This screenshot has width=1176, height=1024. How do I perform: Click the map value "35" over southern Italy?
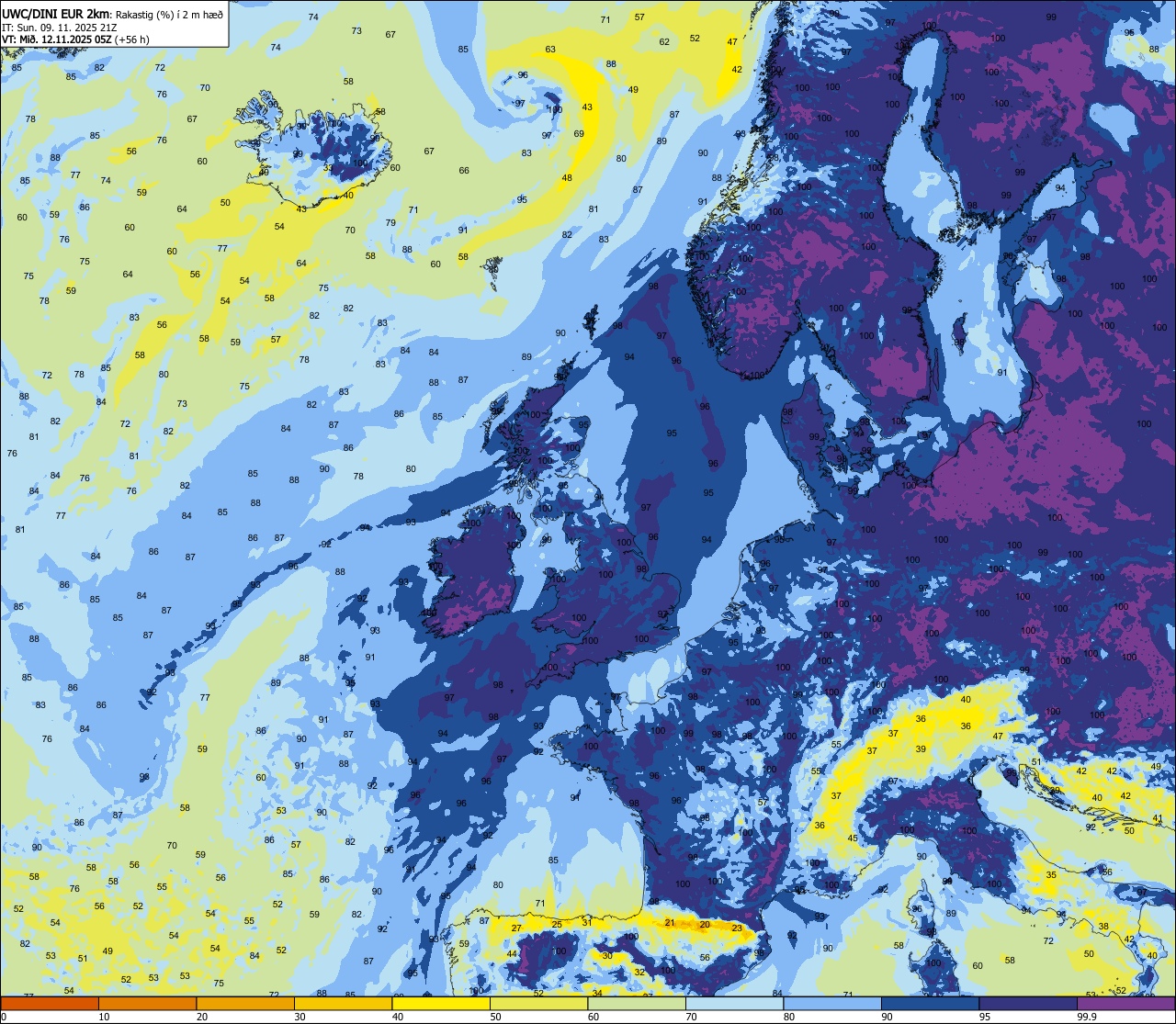(1051, 875)
